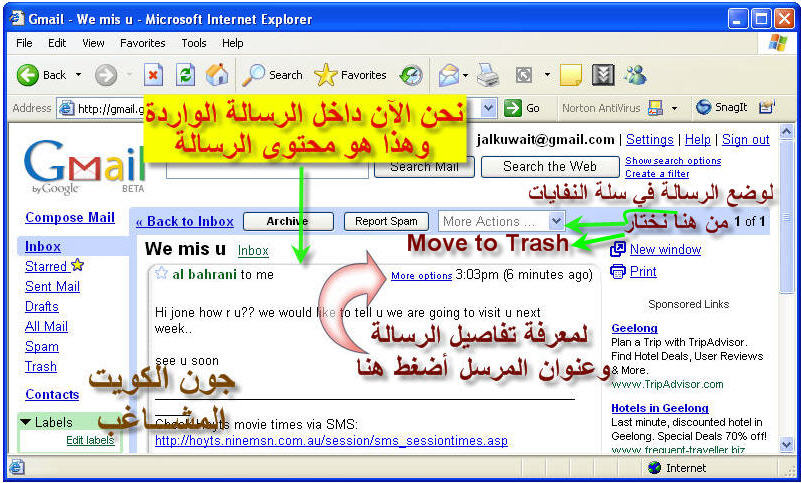Open the hoyts.ninemsn.com.au session times link
801x483 pixels.
(332, 441)
